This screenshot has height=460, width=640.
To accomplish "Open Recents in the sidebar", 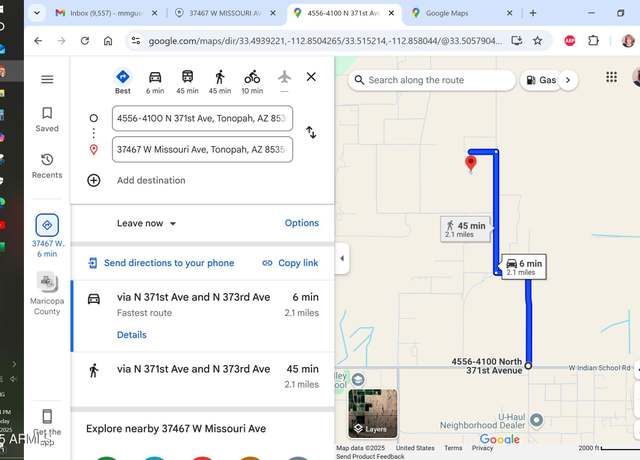I will (x=47, y=166).
